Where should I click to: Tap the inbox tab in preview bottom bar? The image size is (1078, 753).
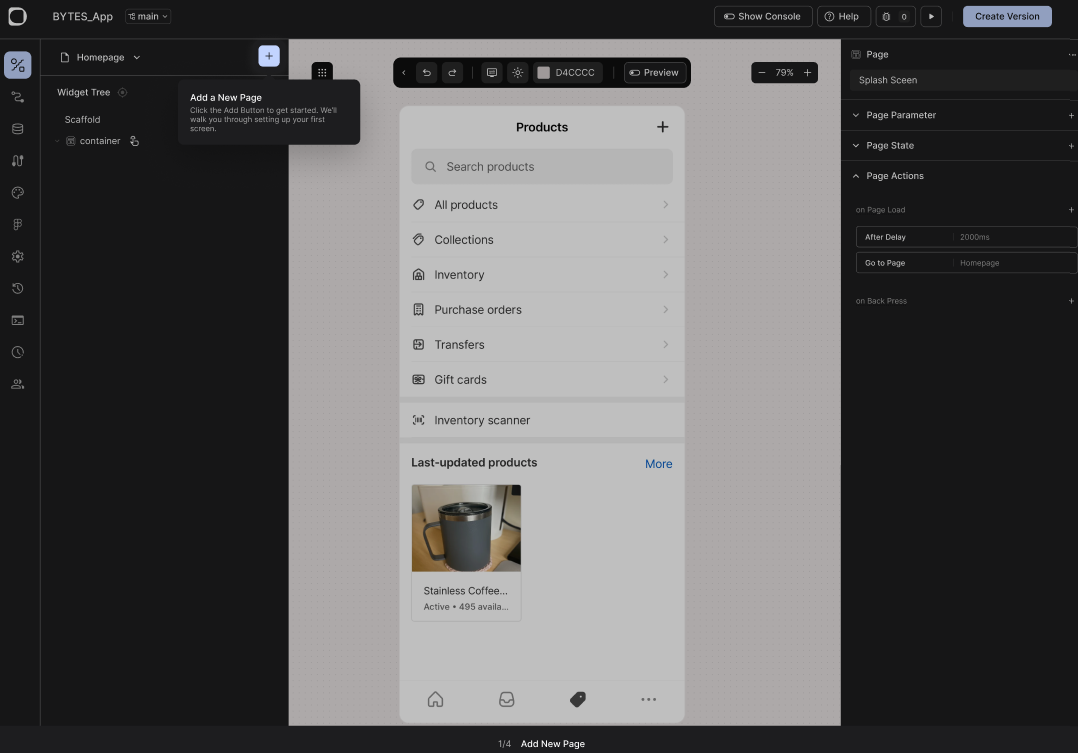(x=507, y=699)
